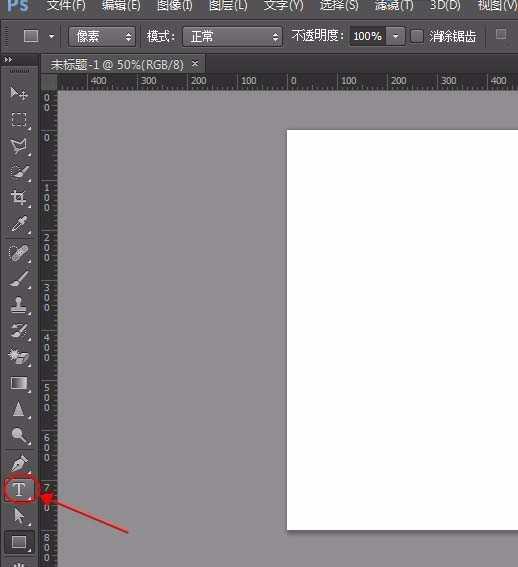518x567 pixels.
Task: Select the Move tool
Action: coord(19,93)
